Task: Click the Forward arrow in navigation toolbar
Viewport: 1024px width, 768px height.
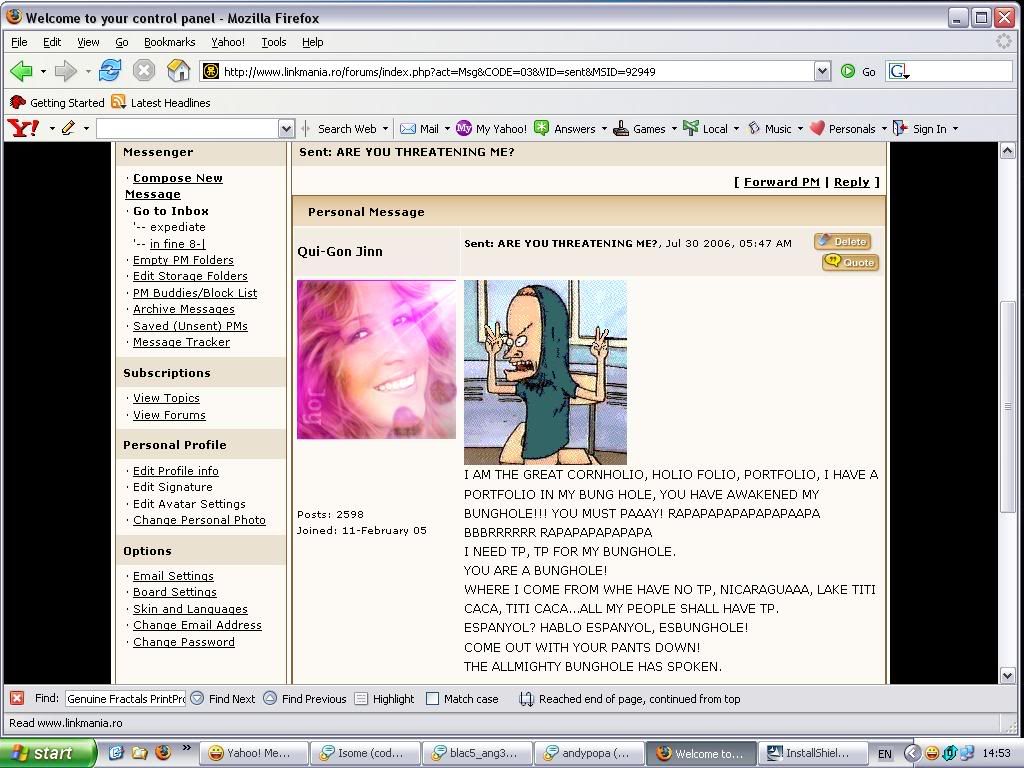Action: coord(65,71)
